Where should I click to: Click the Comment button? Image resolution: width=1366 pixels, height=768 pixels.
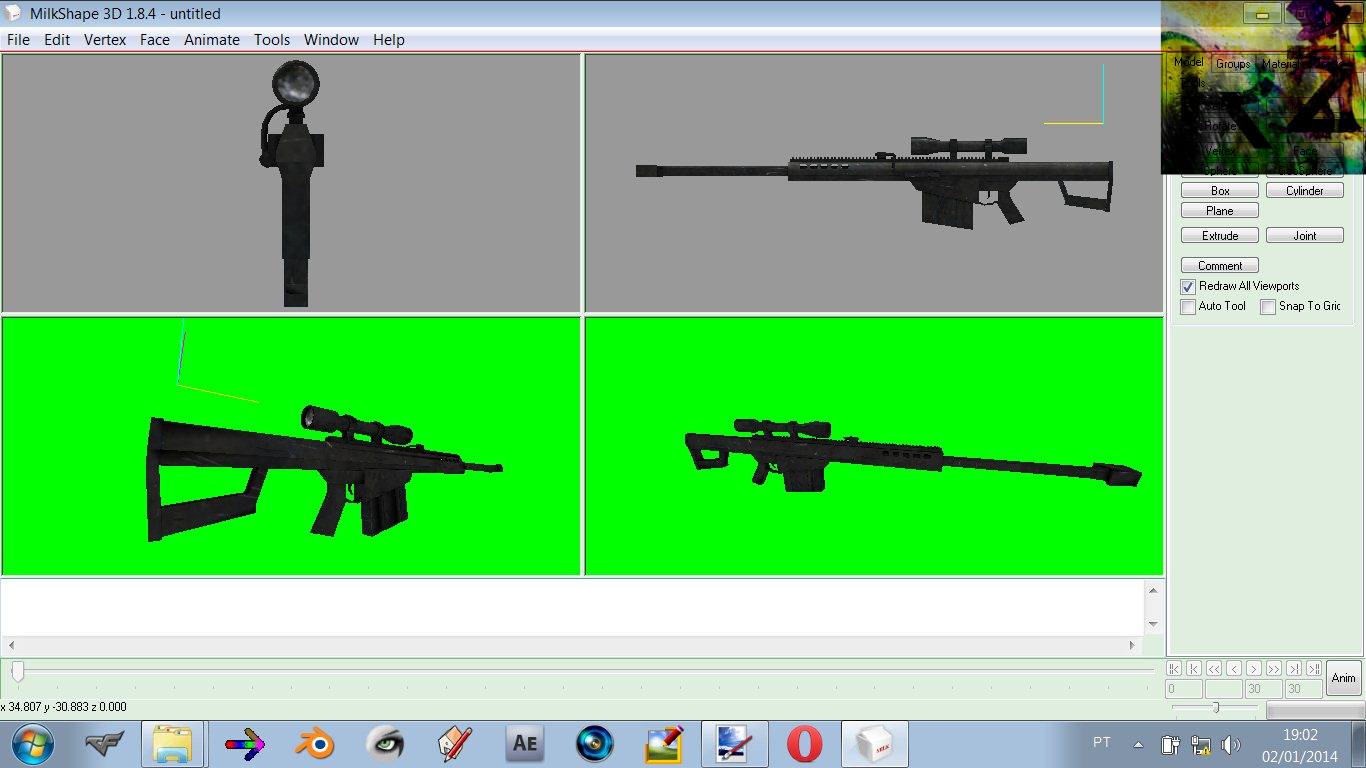[1220, 266]
